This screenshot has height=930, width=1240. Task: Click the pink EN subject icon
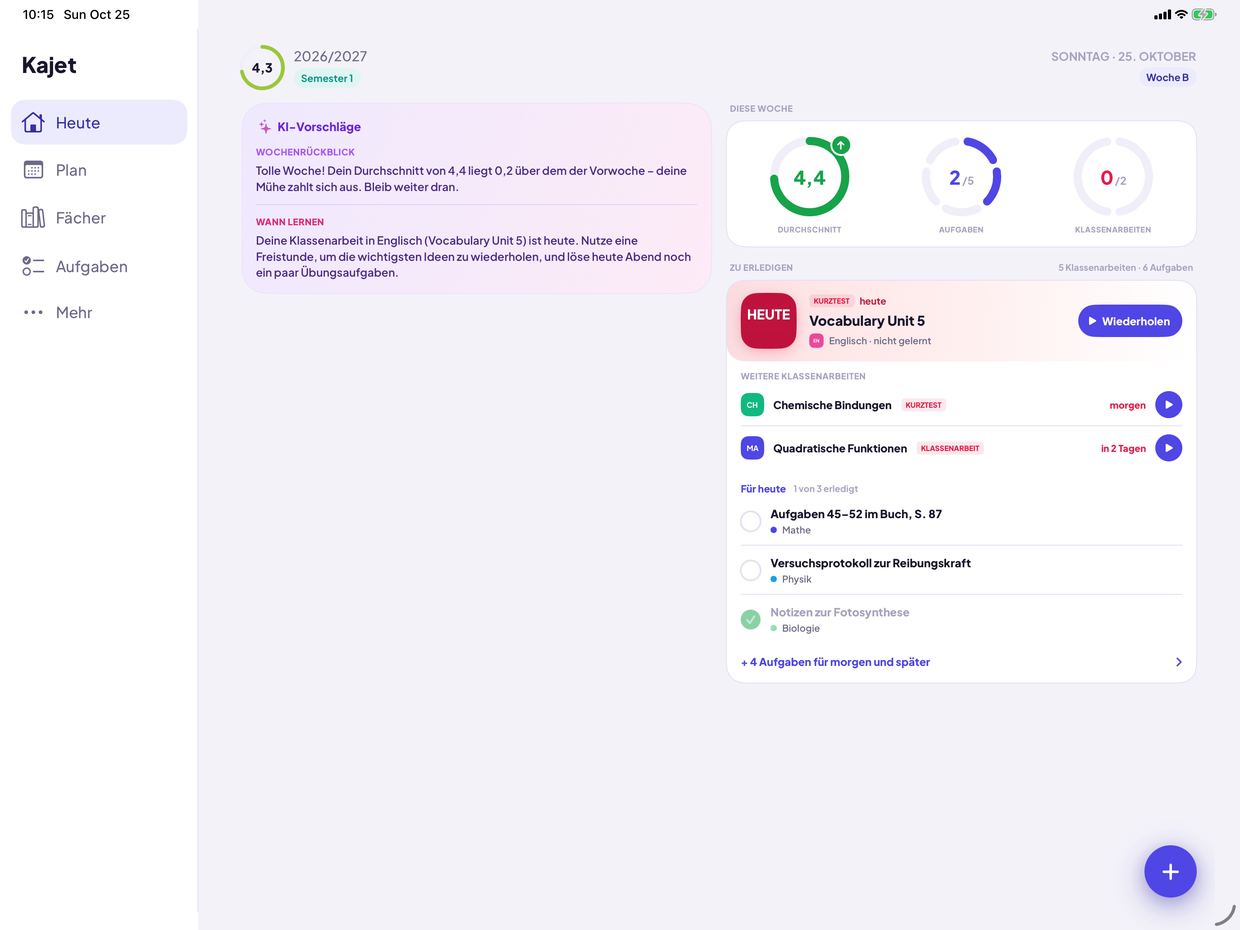[816, 341]
